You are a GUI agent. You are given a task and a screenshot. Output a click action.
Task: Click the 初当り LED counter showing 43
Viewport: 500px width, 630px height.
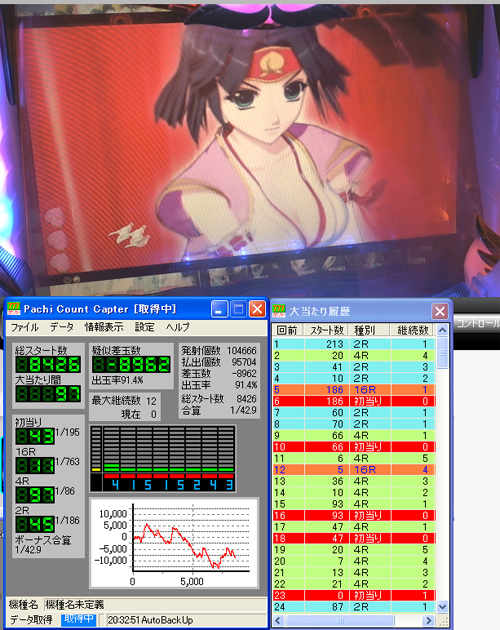(x=35, y=436)
